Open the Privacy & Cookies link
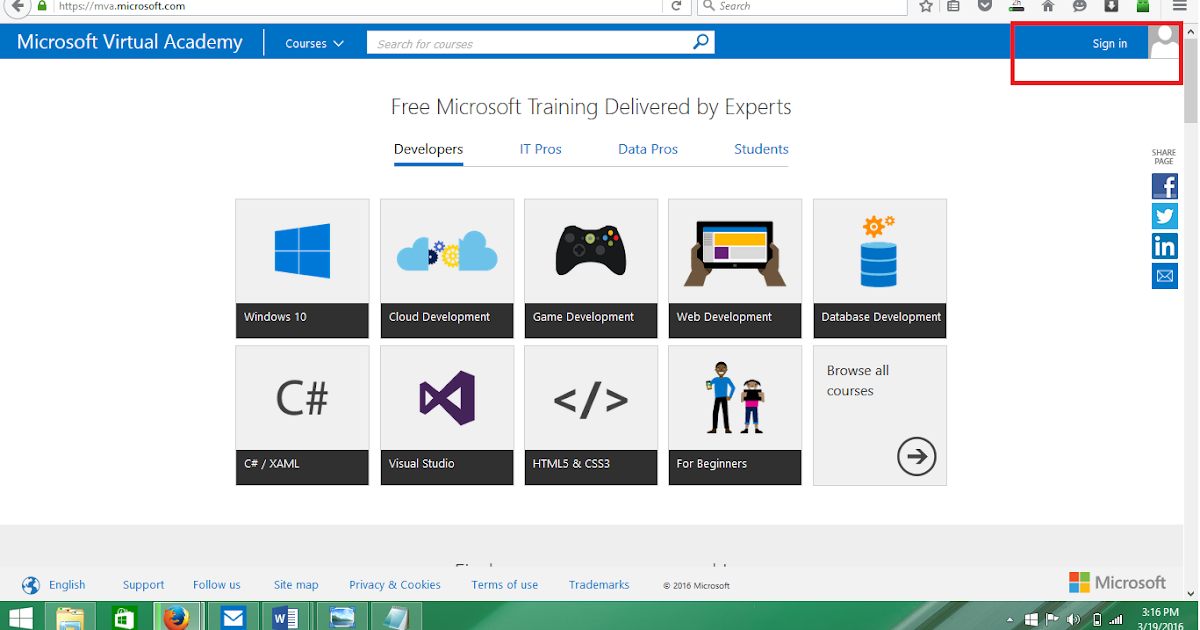 pos(394,584)
